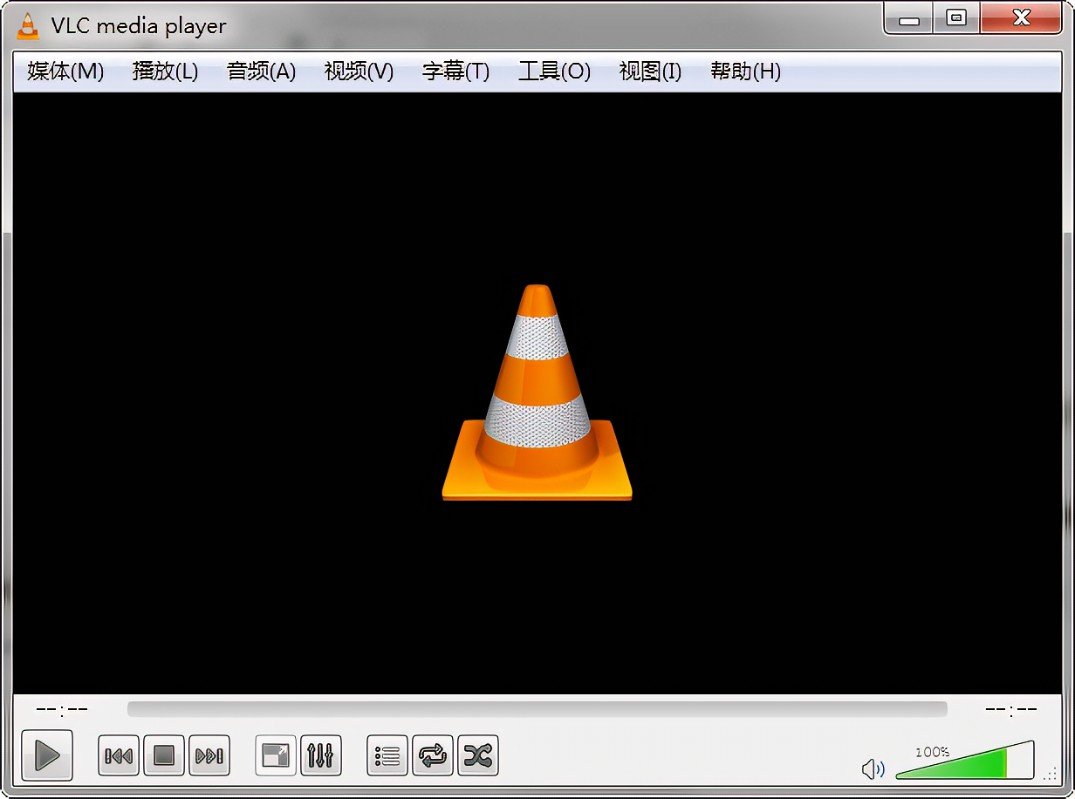This screenshot has width=1075, height=799.
Task: Click the speaker volume icon
Action: pos(874,768)
